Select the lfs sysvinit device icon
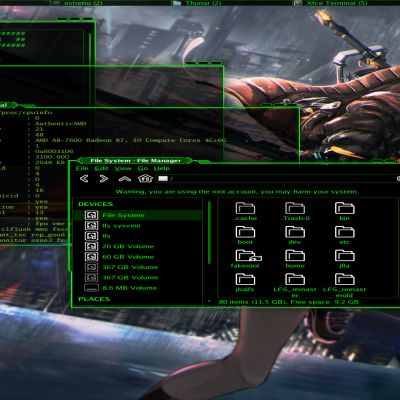 click(91, 226)
